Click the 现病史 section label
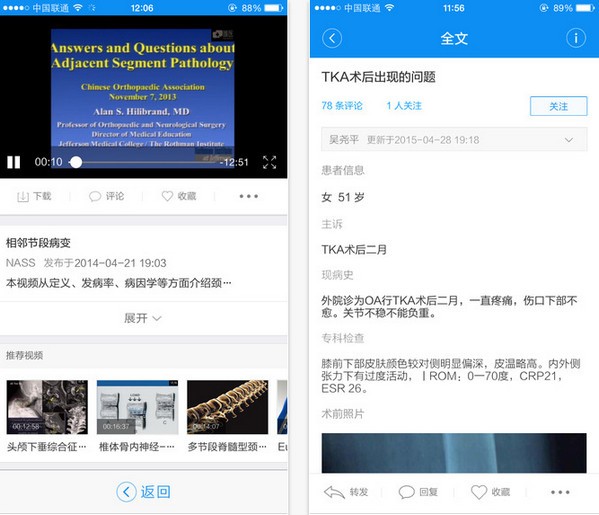The height and width of the screenshot is (515, 599). point(337,275)
